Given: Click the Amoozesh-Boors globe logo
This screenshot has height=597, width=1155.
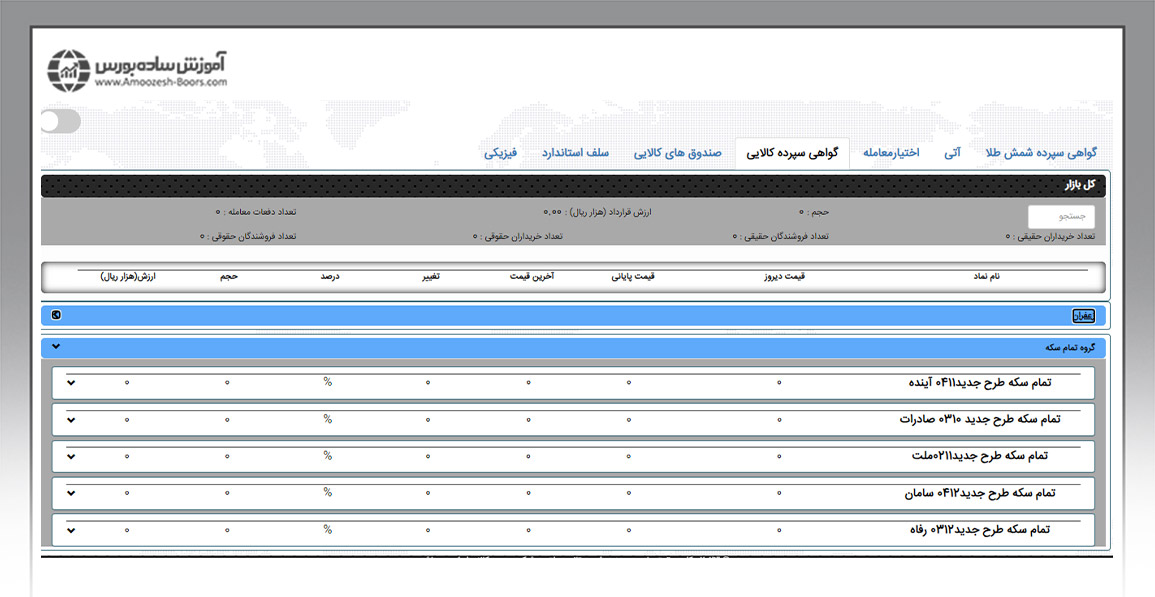Looking at the screenshot, I should (69, 70).
